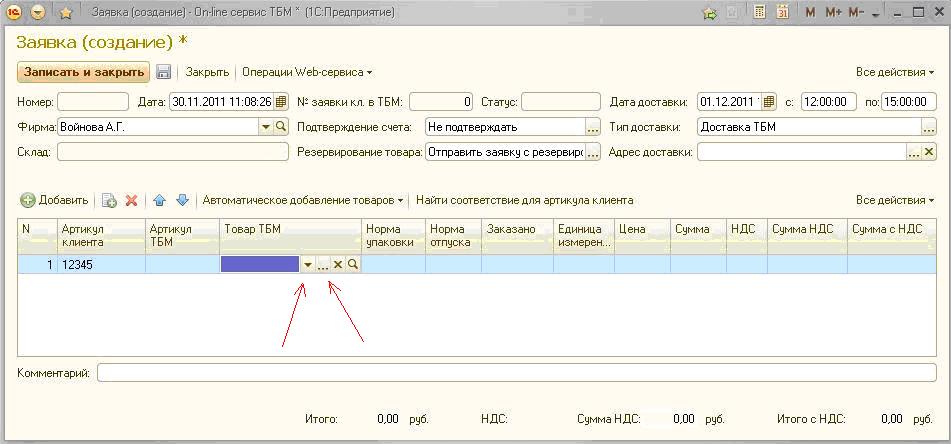Click the M+ memory add button

[833, 13]
